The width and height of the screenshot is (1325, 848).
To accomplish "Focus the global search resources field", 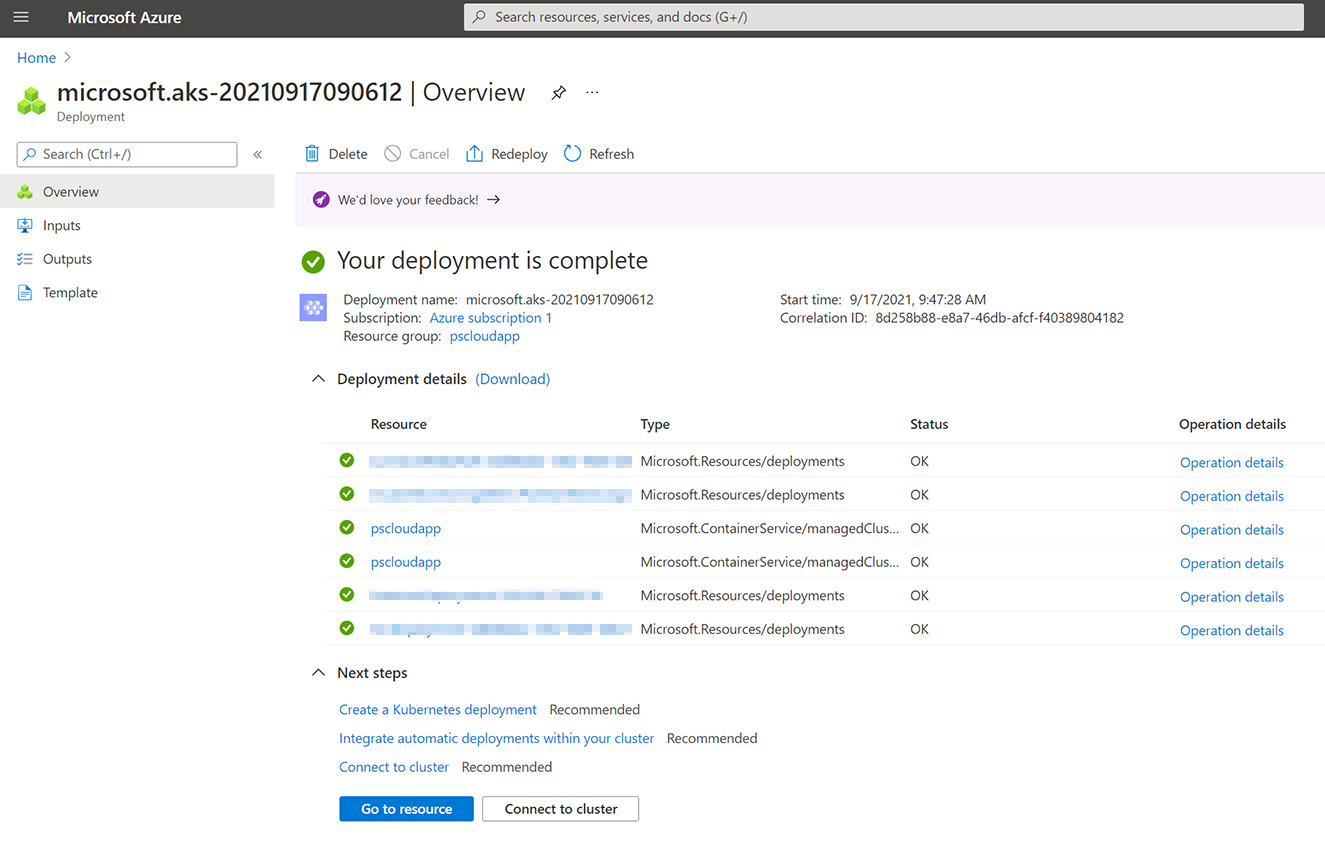I will tap(883, 17).
